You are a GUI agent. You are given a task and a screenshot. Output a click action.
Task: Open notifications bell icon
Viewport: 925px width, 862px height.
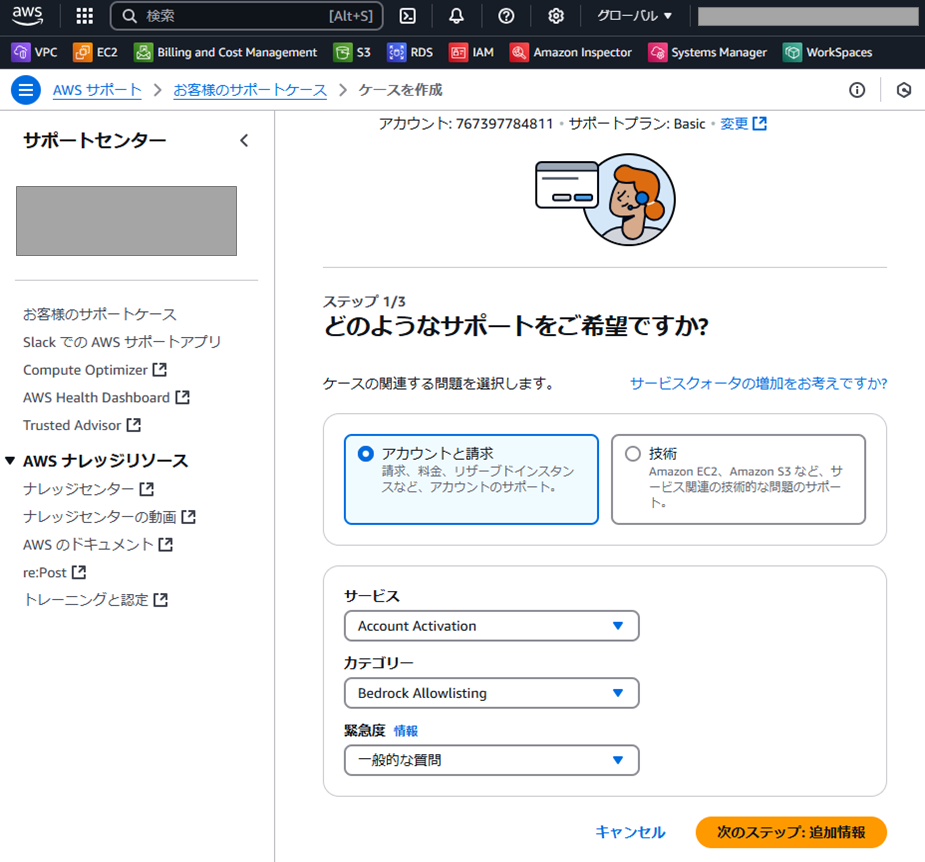[x=456, y=16]
